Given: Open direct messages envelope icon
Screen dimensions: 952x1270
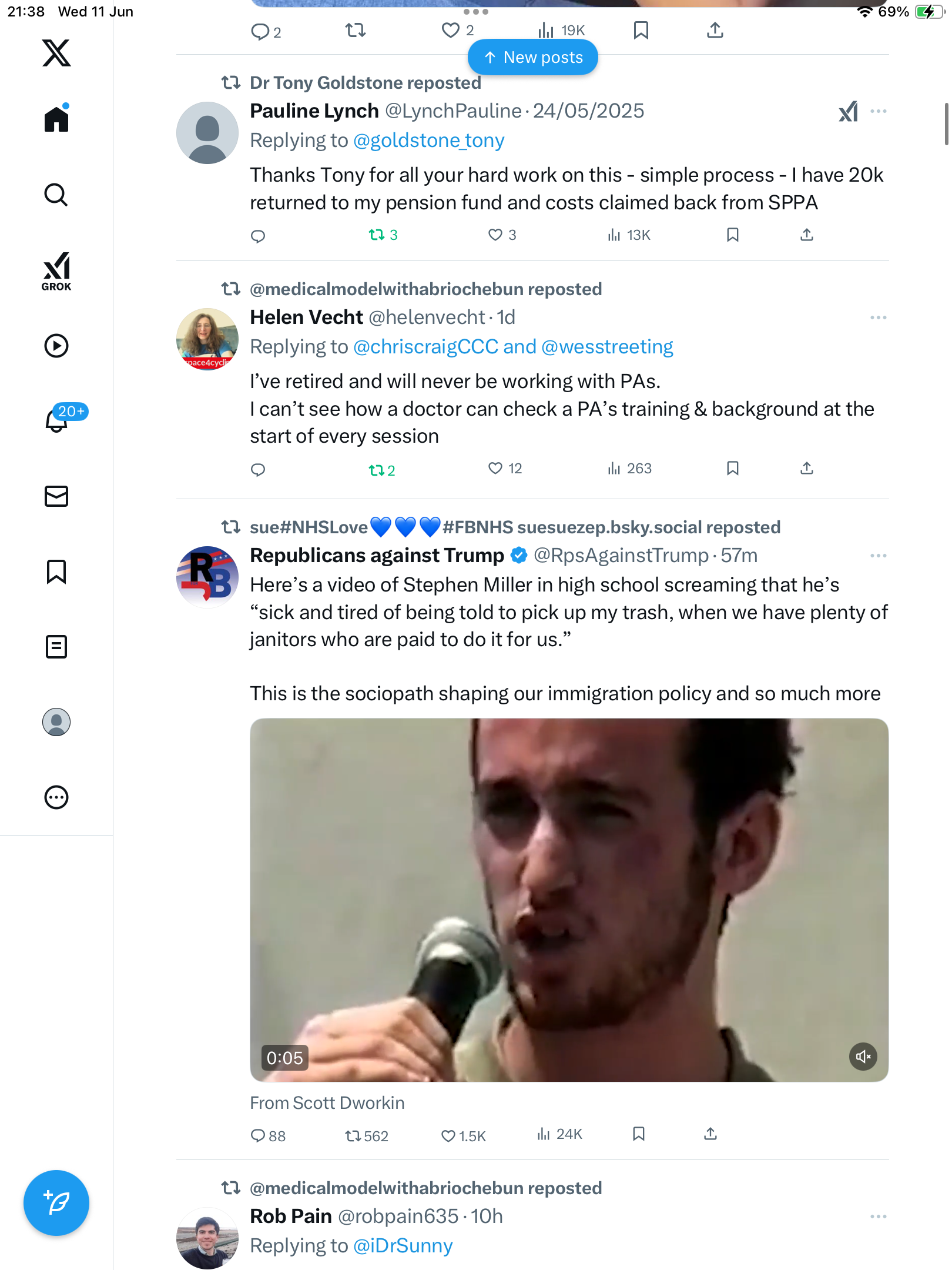Looking at the screenshot, I should pyautogui.click(x=56, y=496).
